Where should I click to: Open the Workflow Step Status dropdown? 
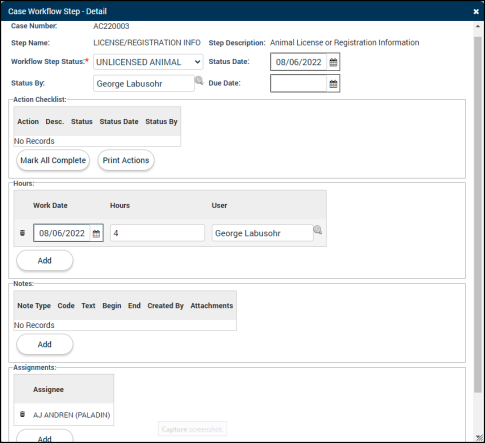(x=148, y=62)
